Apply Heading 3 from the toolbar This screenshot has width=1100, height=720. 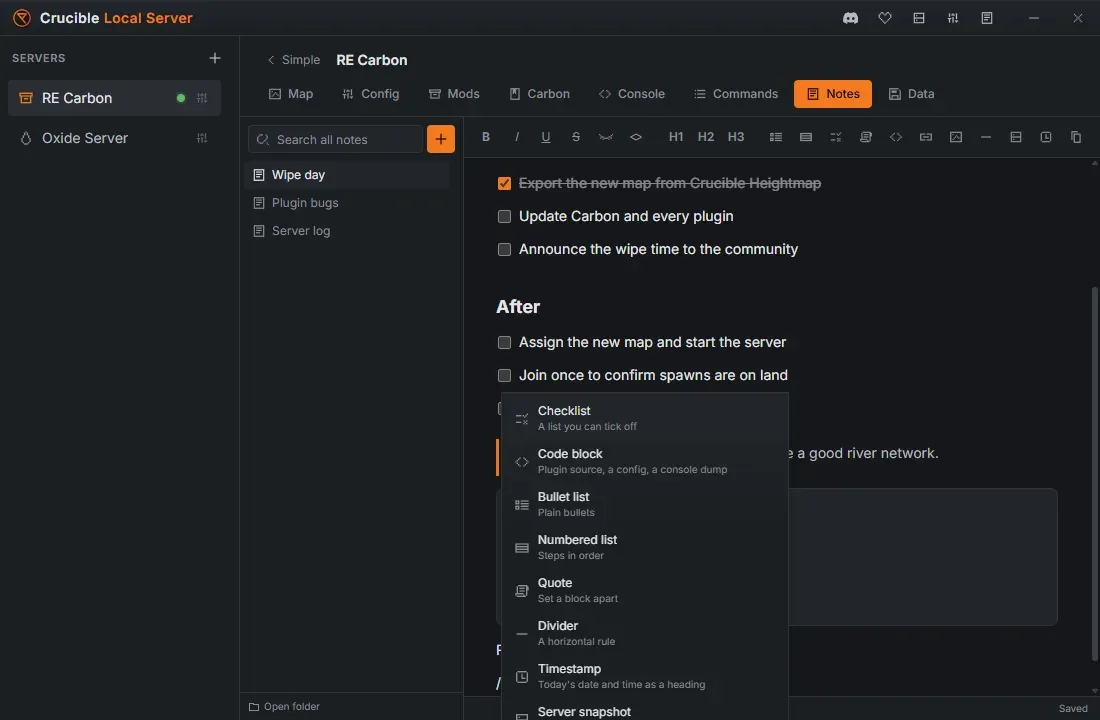click(736, 137)
